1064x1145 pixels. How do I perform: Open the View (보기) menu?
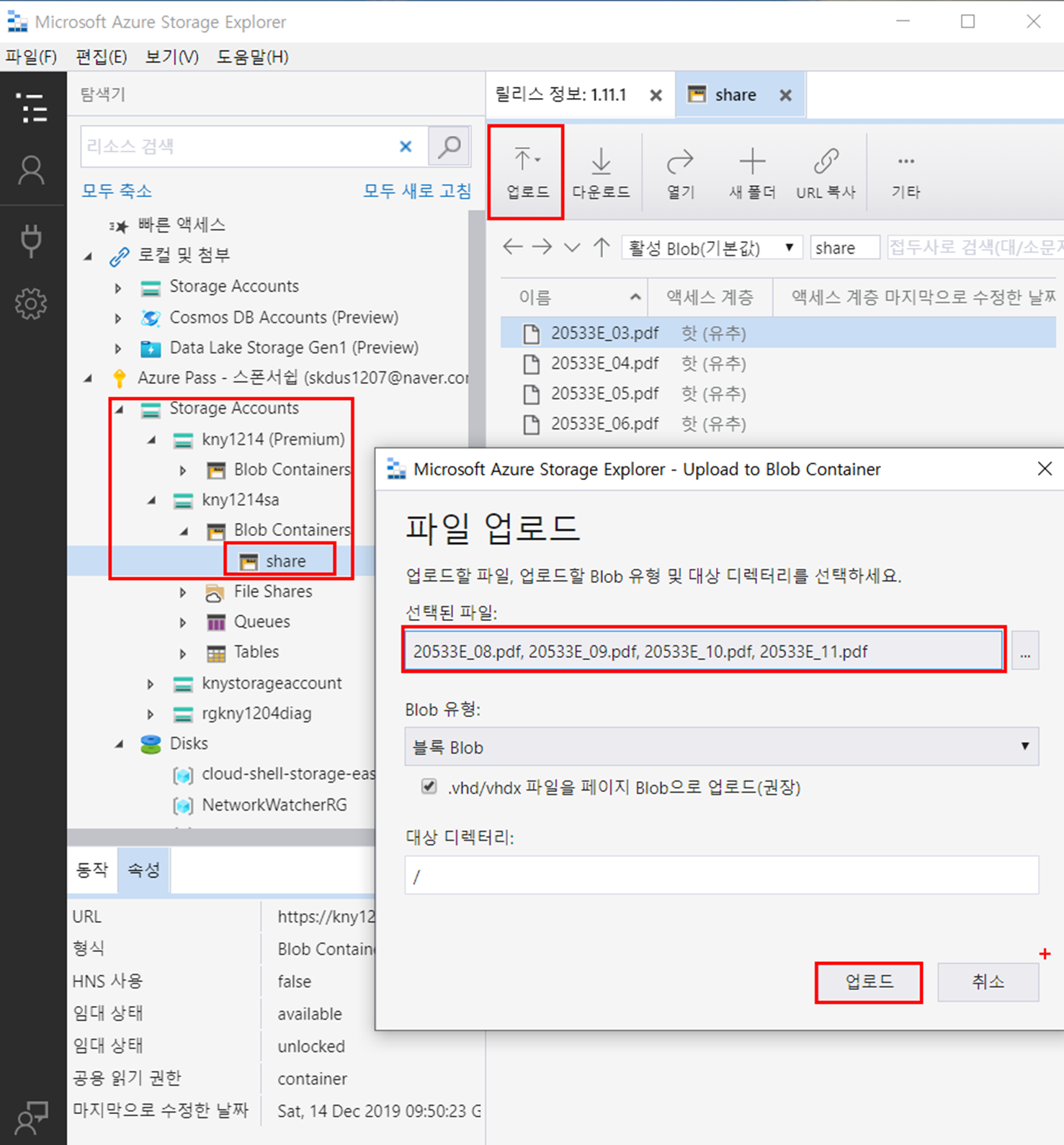point(172,57)
